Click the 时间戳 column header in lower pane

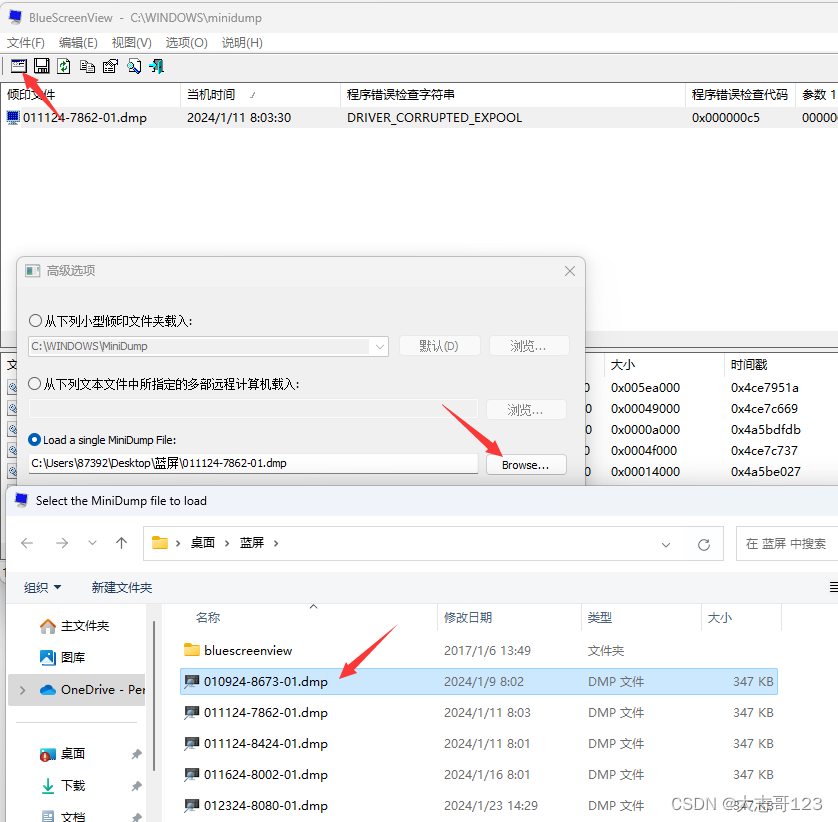[781, 365]
